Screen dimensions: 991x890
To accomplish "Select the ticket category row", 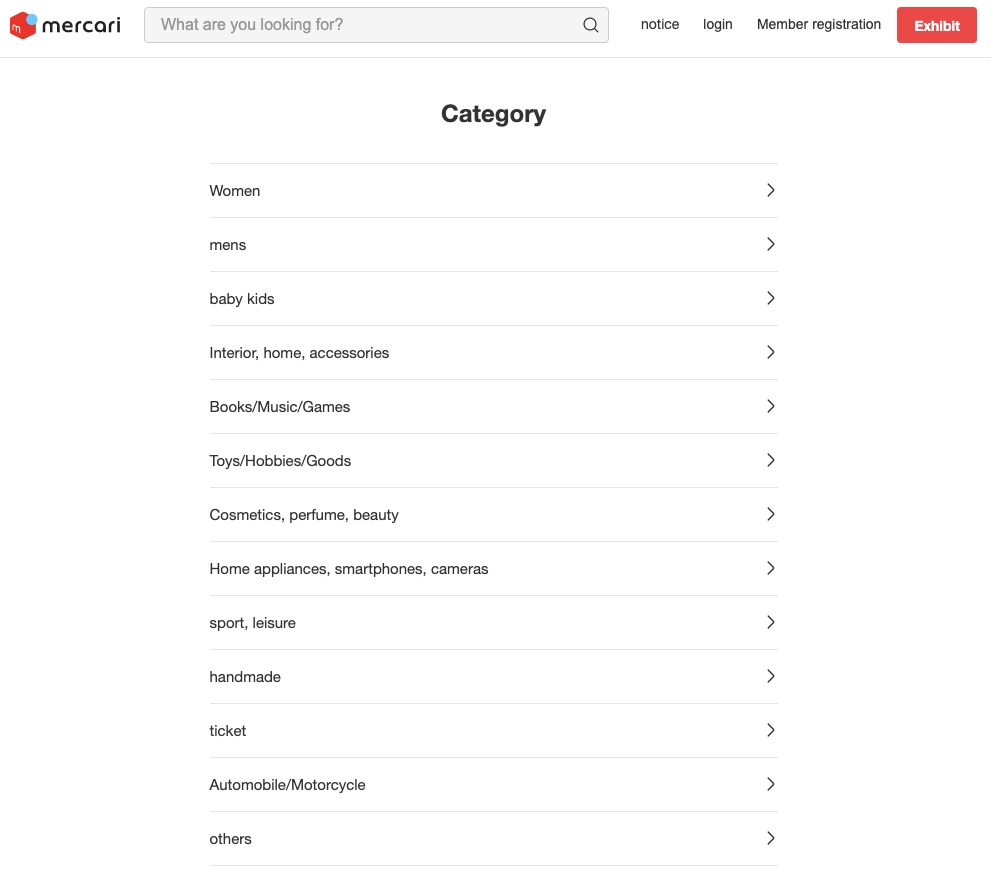I will click(x=493, y=731).
